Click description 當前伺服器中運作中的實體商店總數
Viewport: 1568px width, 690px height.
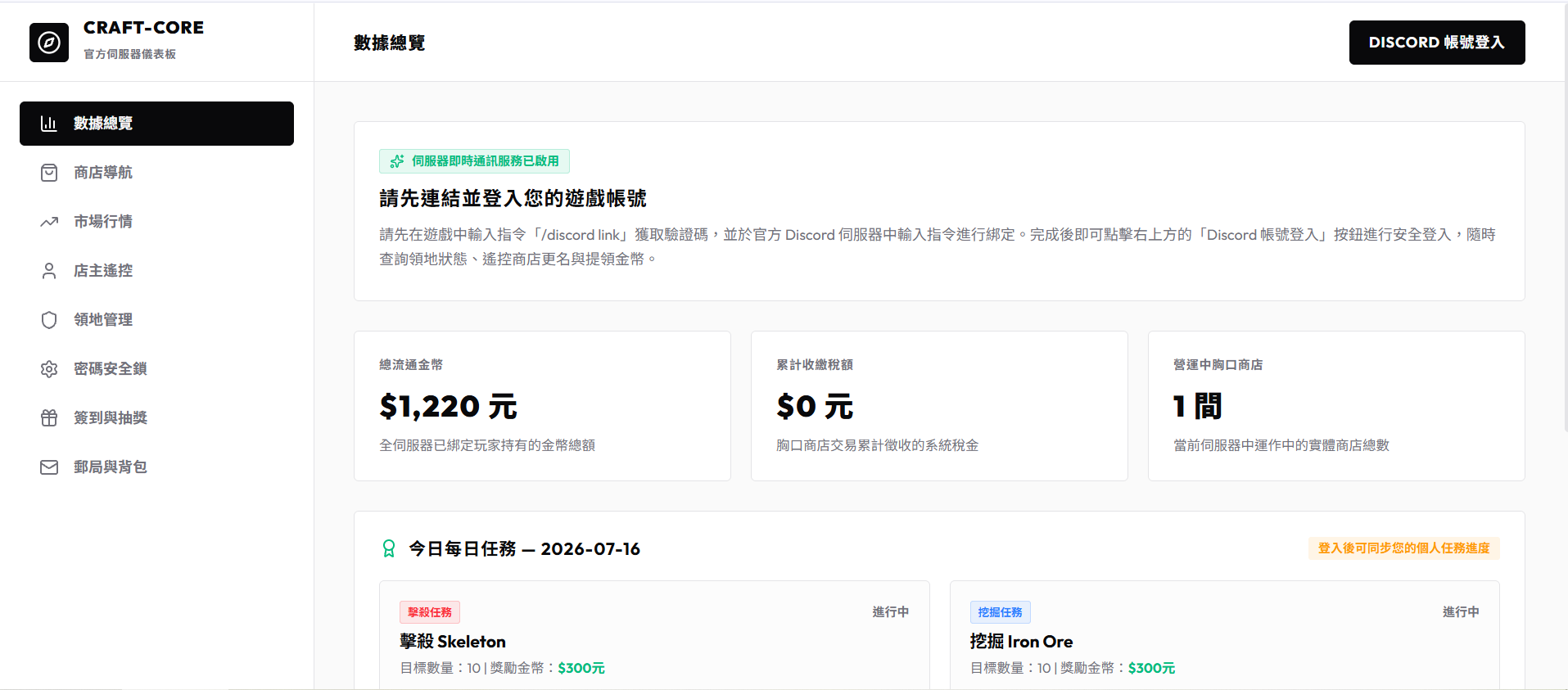[x=1281, y=445]
